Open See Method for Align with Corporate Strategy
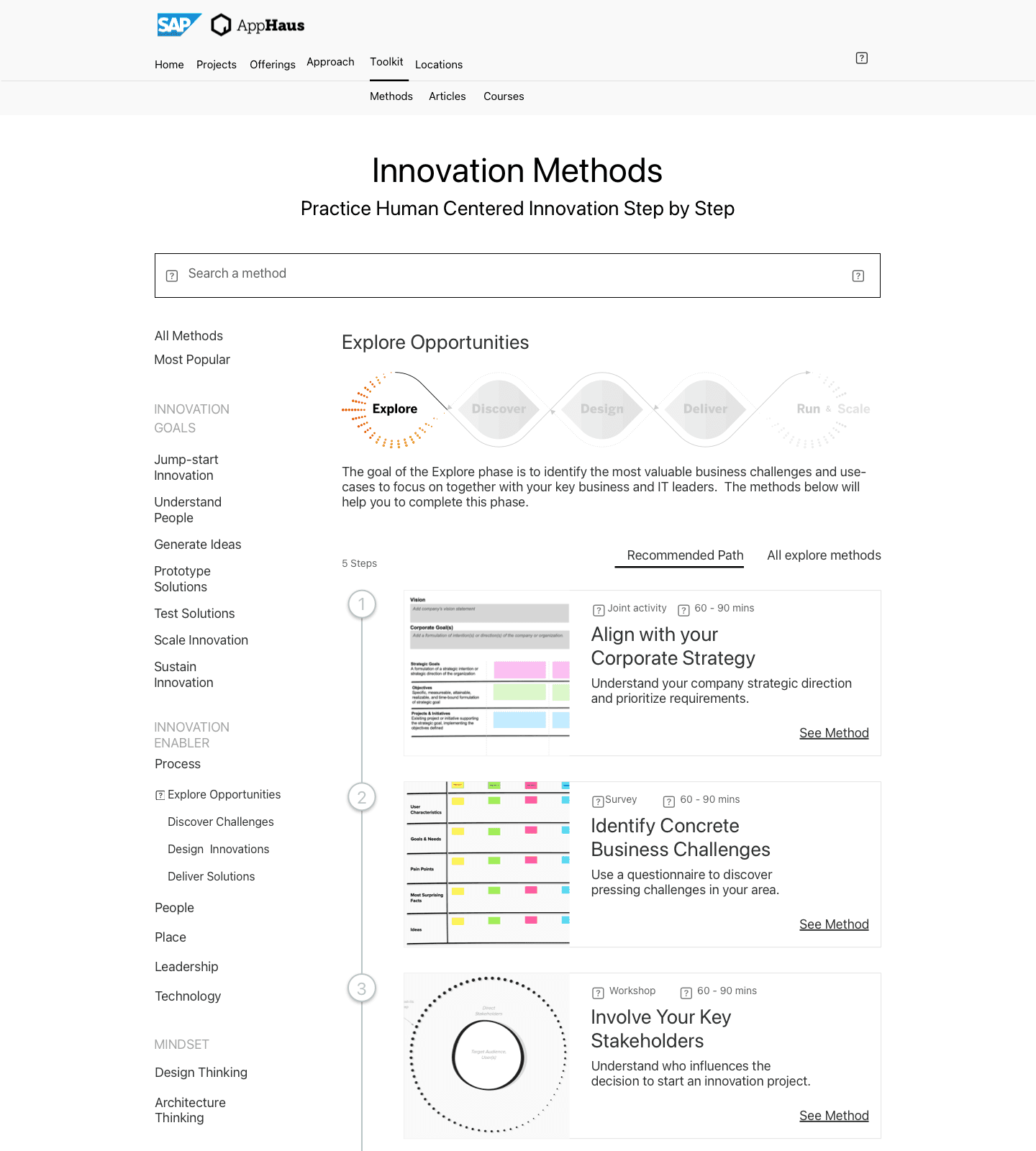This screenshot has height=1151, width=1036. point(834,733)
